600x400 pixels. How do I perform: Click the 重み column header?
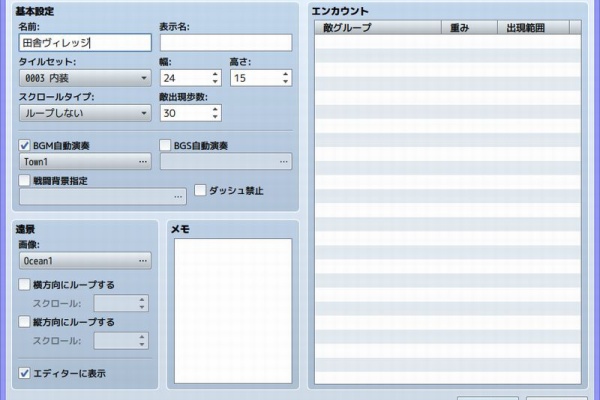470,28
